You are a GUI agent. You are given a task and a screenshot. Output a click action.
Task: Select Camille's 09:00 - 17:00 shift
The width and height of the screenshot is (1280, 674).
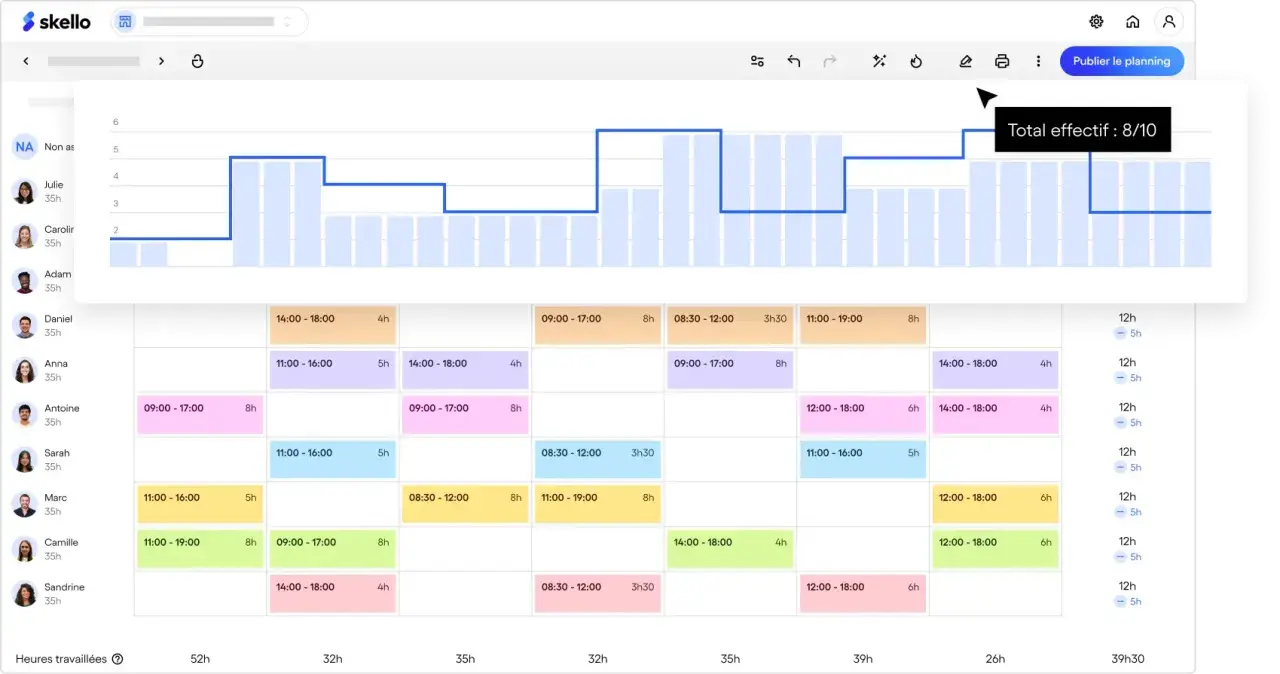click(x=333, y=549)
